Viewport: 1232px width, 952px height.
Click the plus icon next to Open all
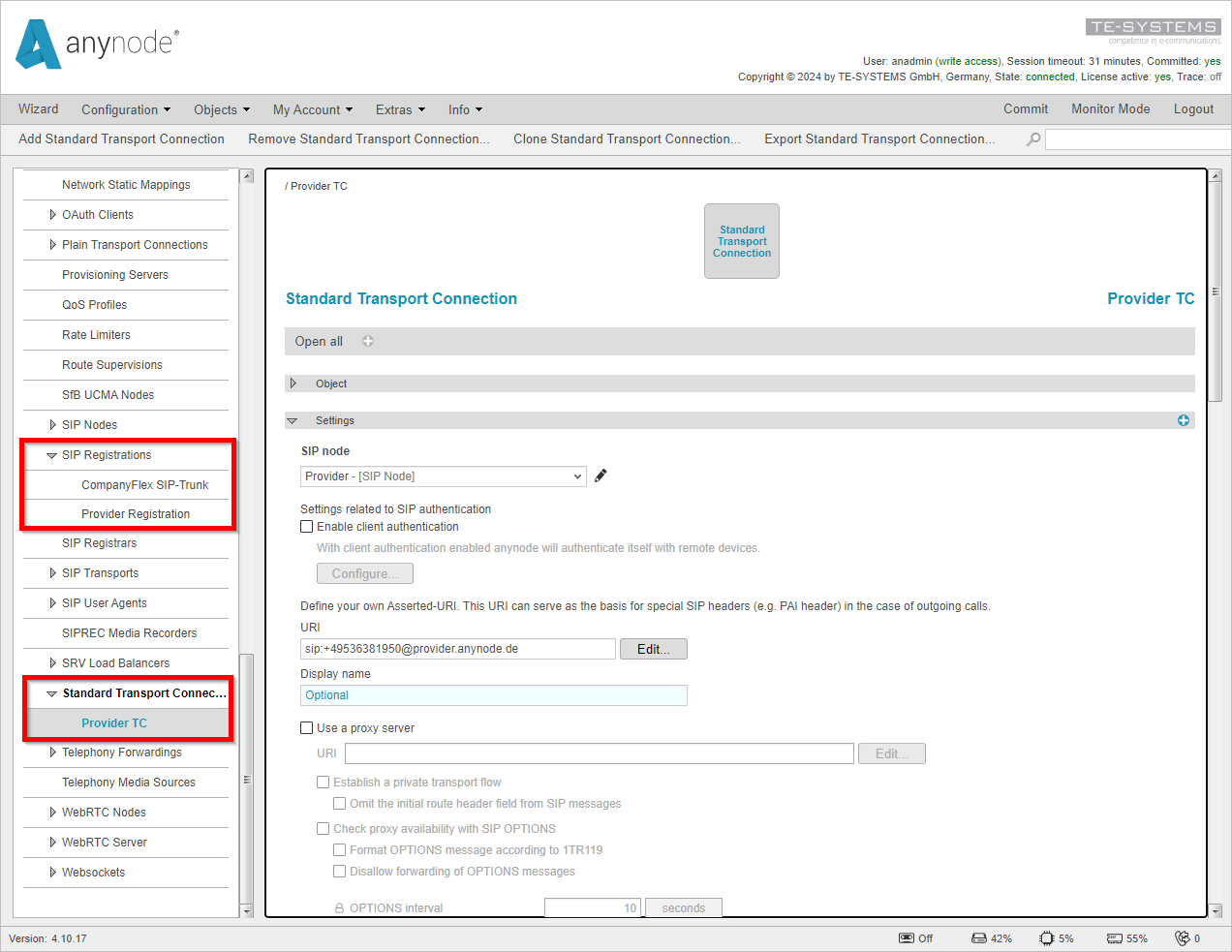(x=367, y=341)
